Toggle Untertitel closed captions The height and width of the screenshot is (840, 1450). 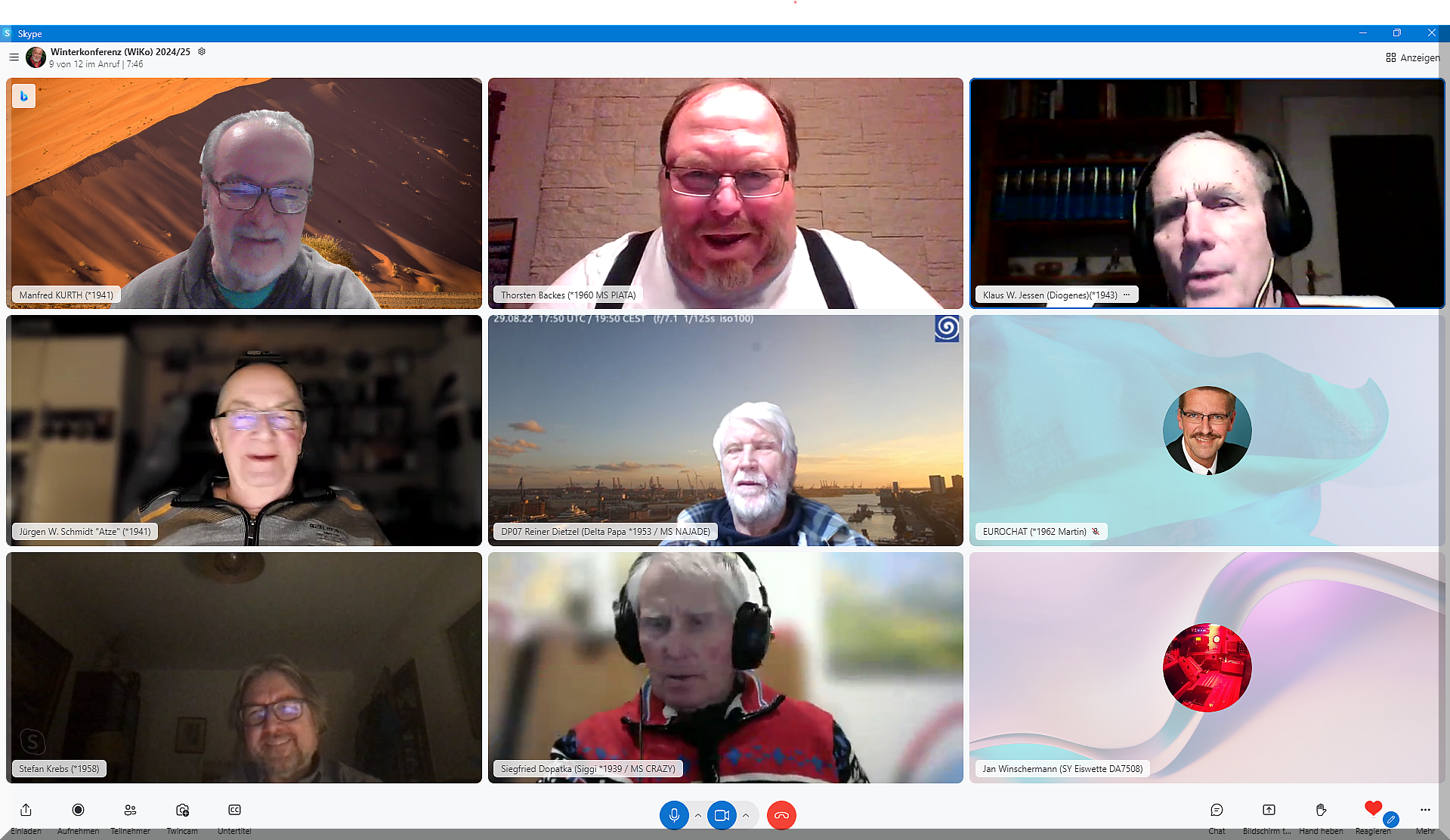234,810
